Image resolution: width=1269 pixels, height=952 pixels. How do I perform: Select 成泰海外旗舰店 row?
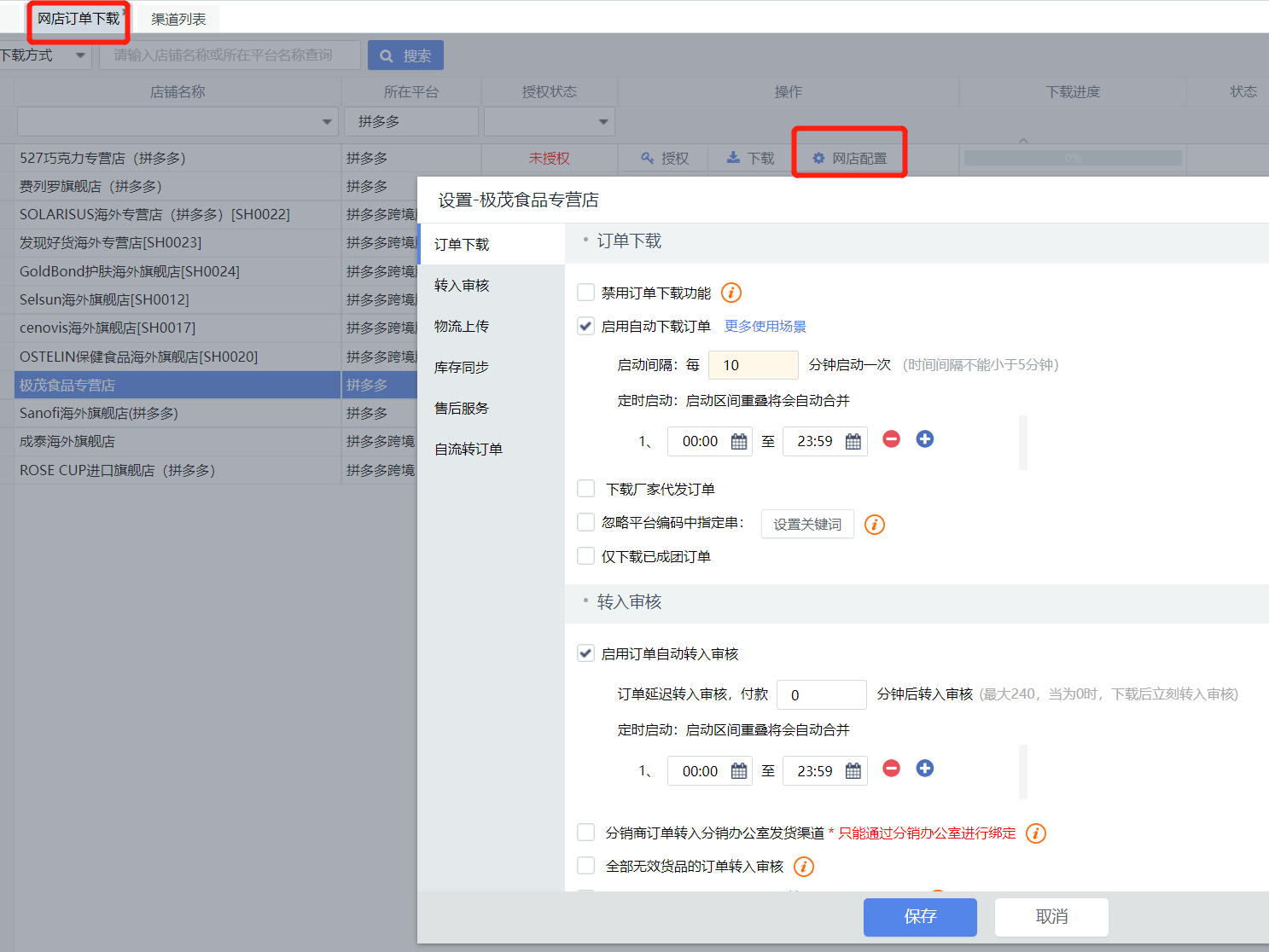coord(178,441)
